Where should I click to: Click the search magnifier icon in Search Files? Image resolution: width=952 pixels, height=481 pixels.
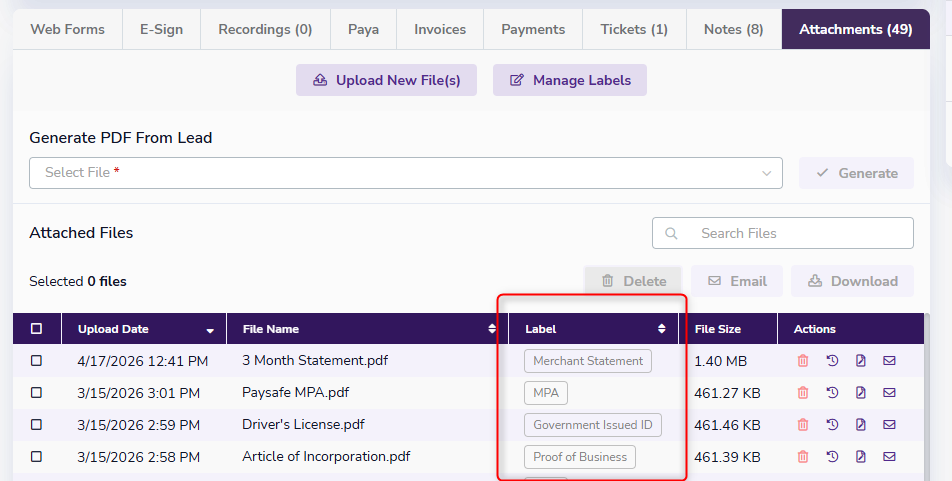pyautogui.click(x=671, y=233)
